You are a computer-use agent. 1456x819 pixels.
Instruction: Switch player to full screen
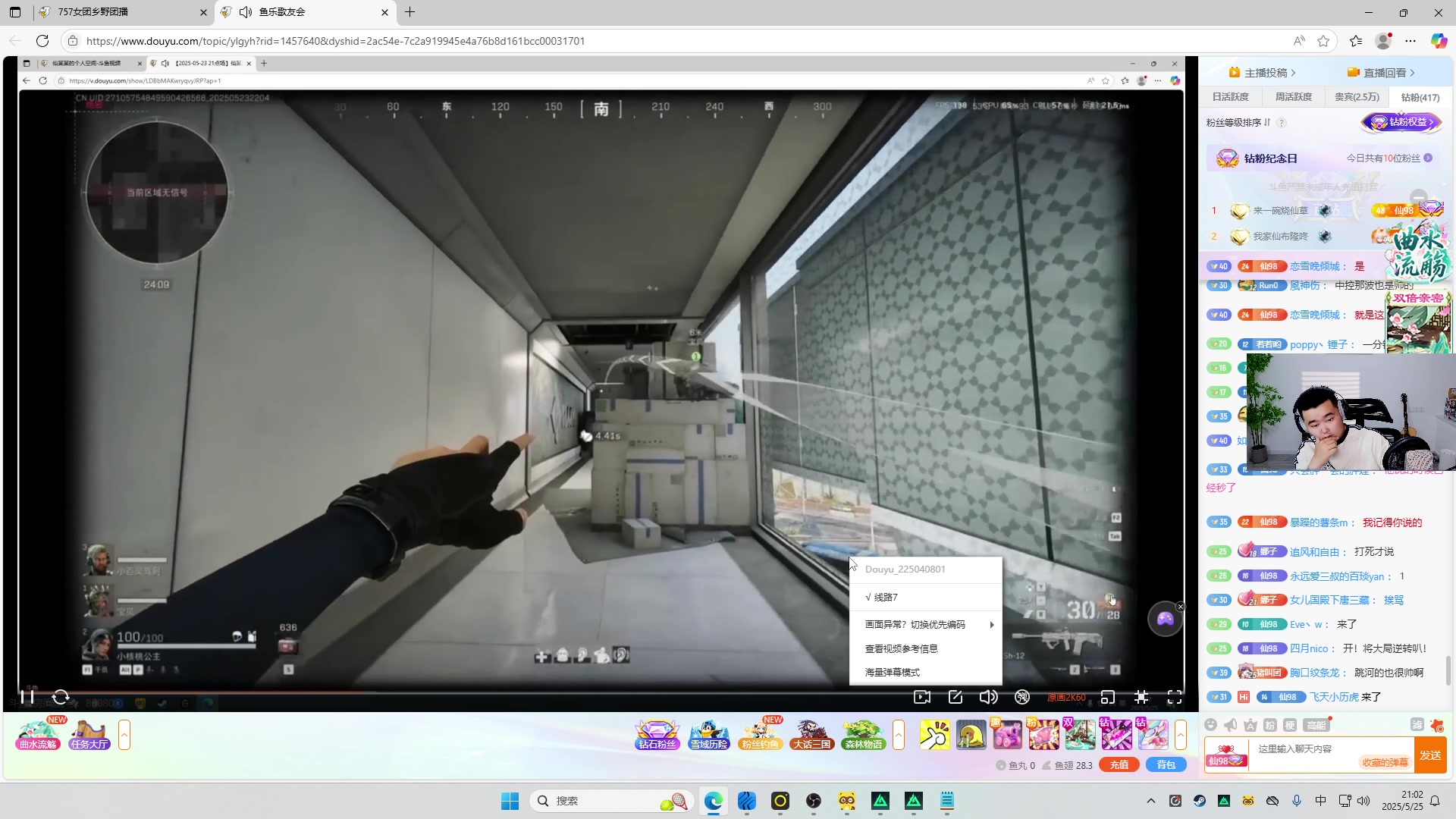point(1175,697)
